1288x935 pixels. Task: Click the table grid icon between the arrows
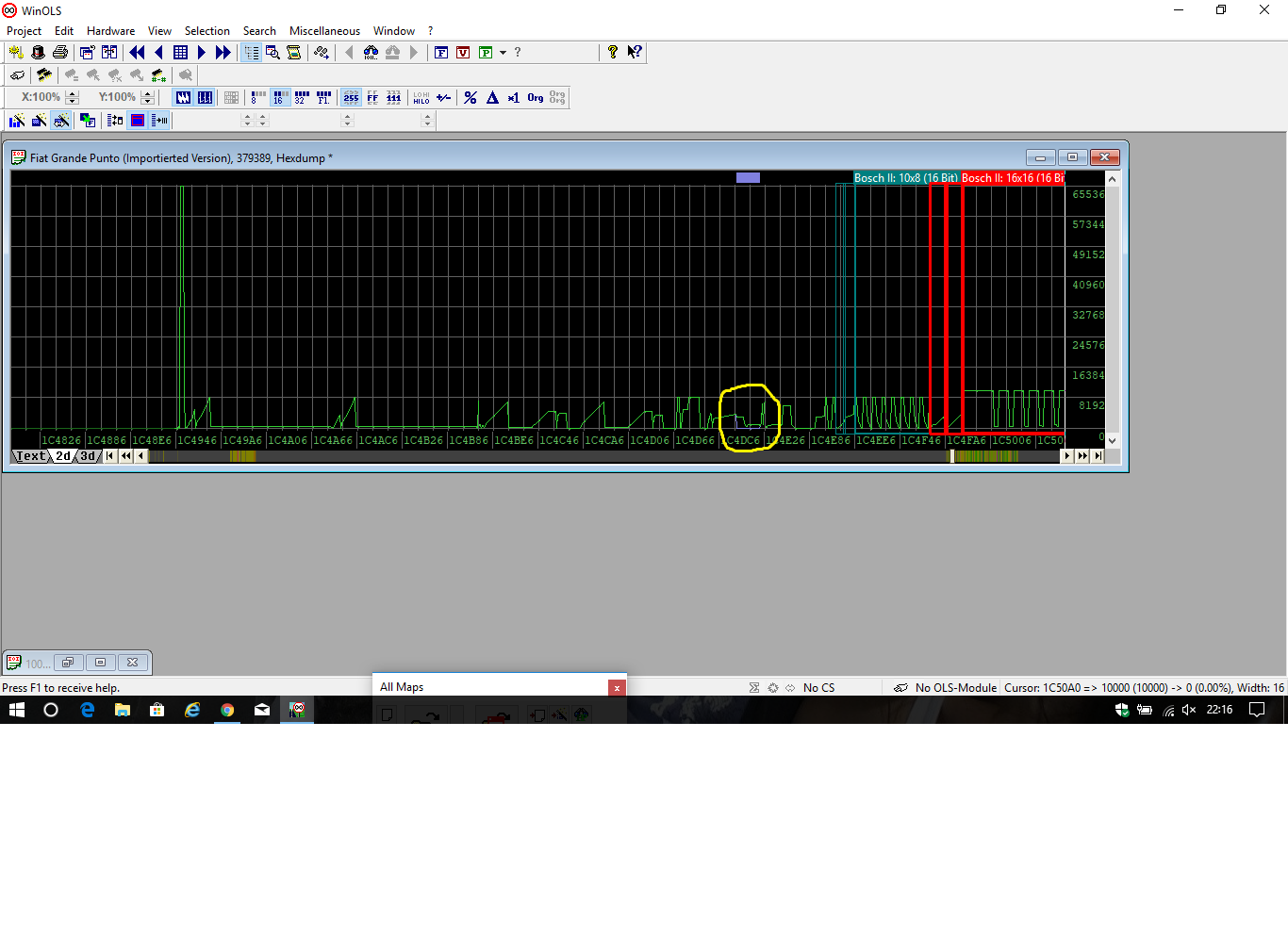(180, 53)
